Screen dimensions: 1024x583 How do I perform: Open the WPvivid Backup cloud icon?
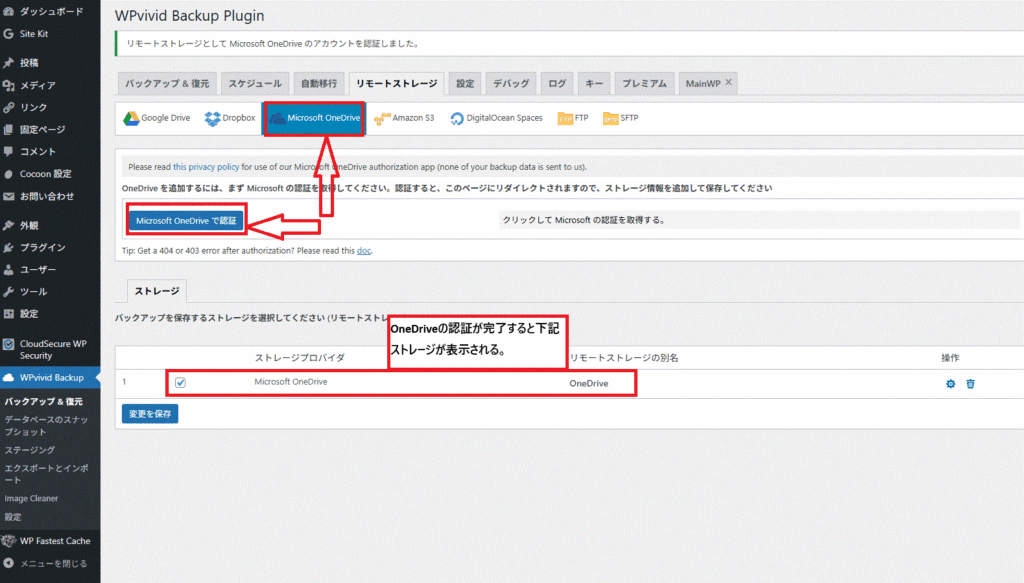8,377
